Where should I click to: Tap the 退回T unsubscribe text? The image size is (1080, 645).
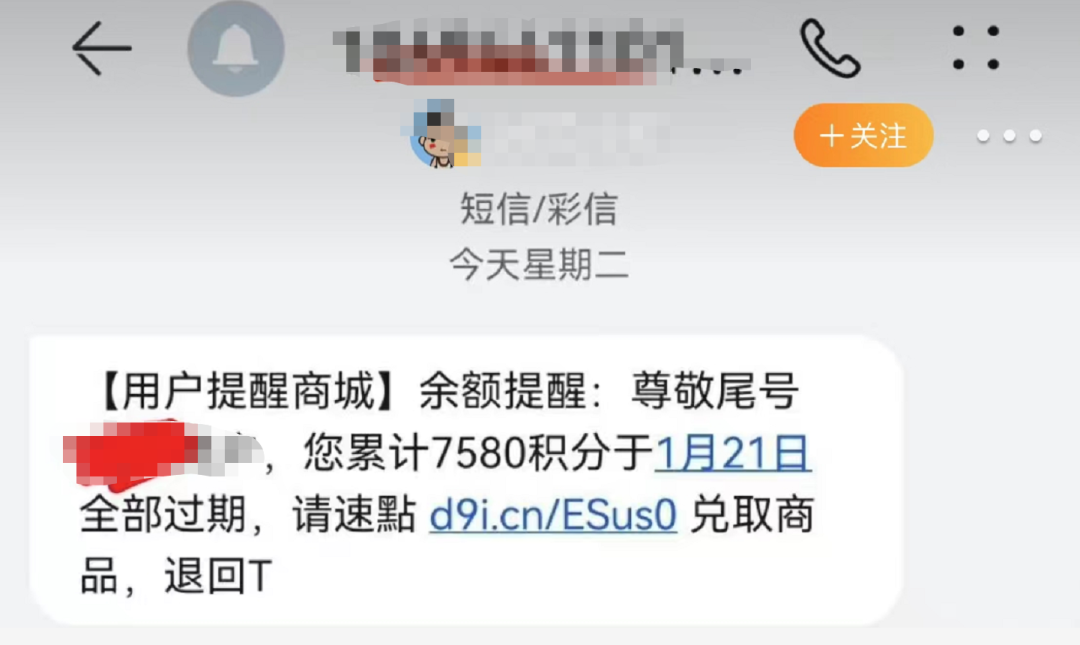(x=218, y=576)
